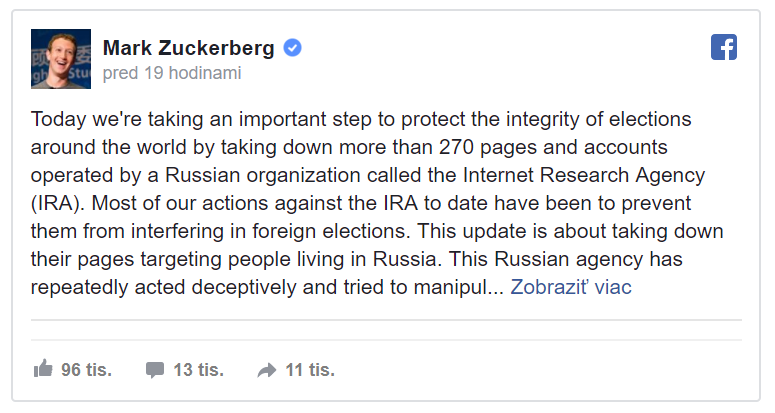Open the 'pred 19 hodinami' timestamp
The height and width of the screenshot is (413, 775).
pos(172,73)
